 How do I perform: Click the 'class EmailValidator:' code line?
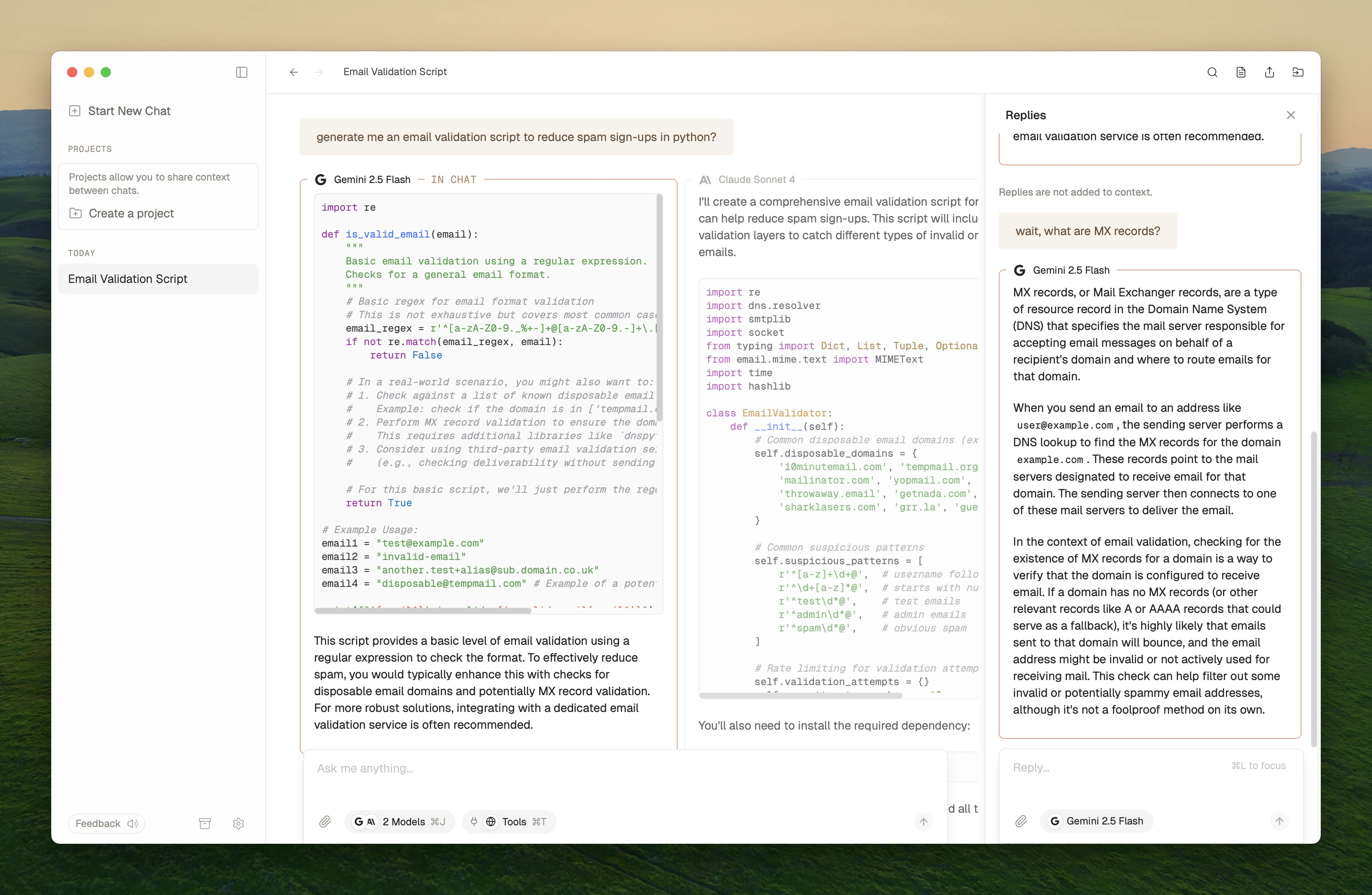pos(769,413)
